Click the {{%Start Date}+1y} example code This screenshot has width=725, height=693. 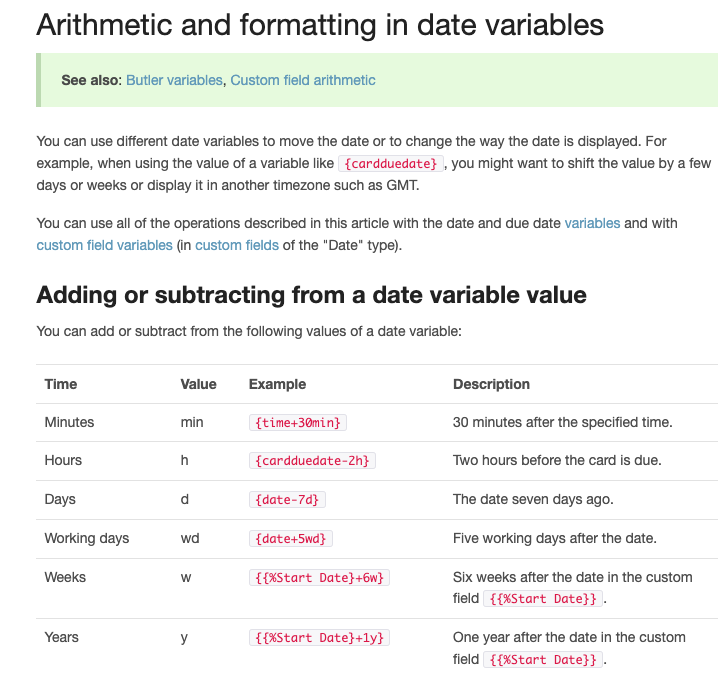coord(319,638)
